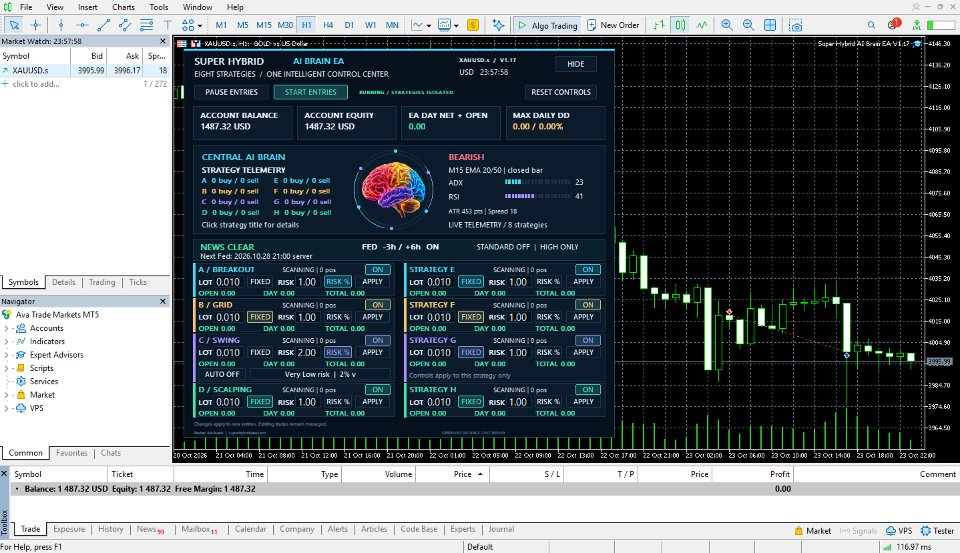960x553 pixels.
Task: Click the sparkle AI toolbar icon
Action: coord(498,25)
